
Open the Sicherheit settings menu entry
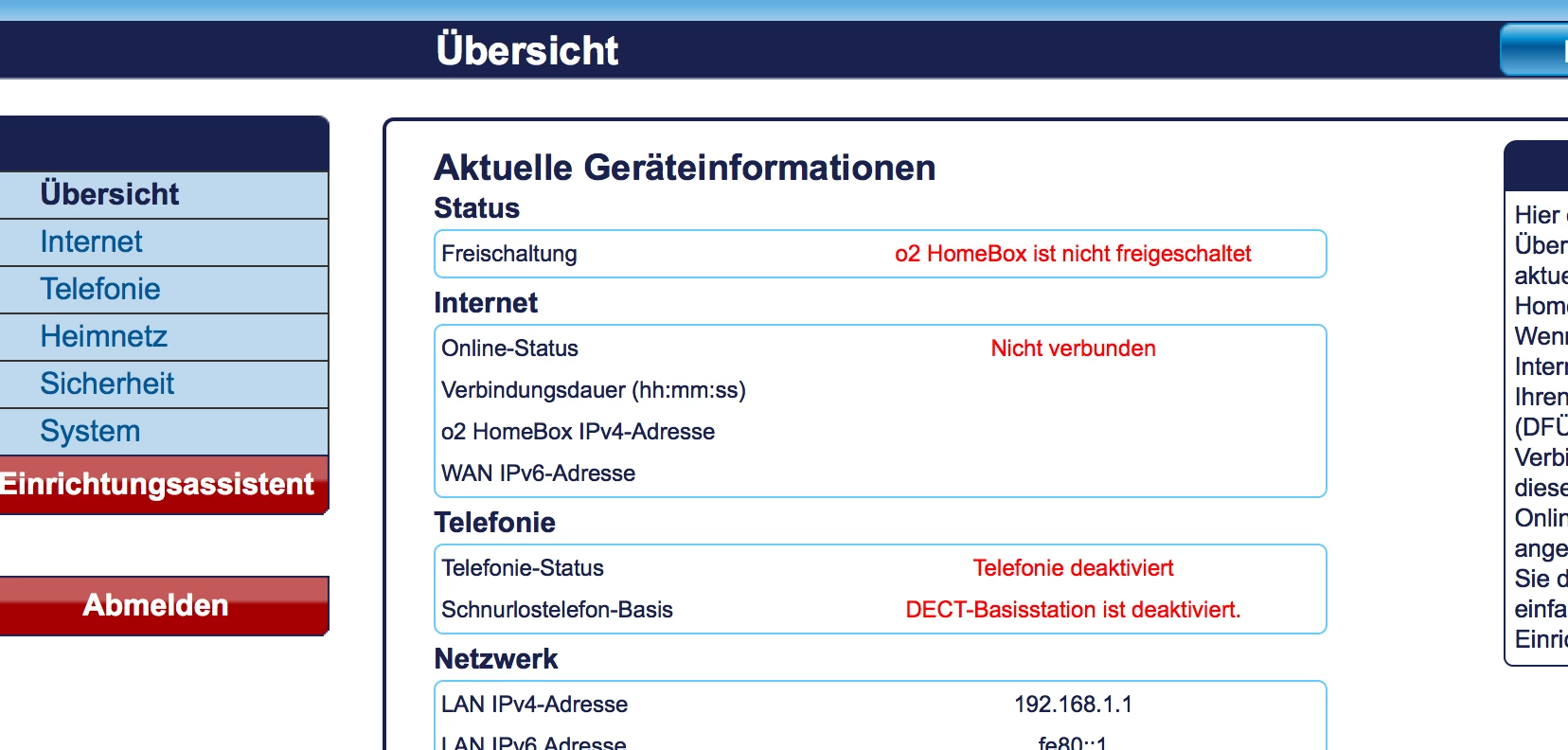(164, 384)
